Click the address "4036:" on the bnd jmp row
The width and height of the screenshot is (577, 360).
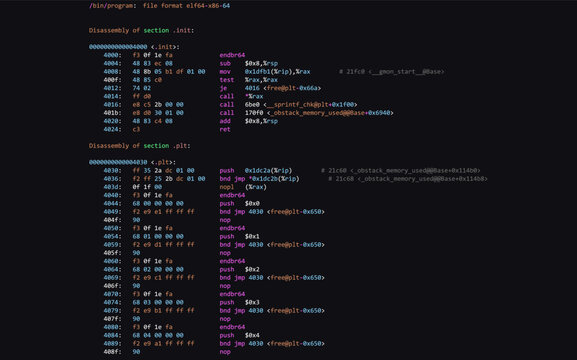point(113,179)
